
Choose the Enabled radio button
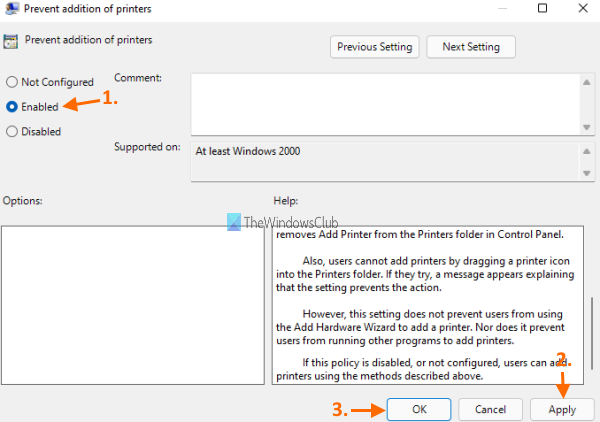[12, 105]
